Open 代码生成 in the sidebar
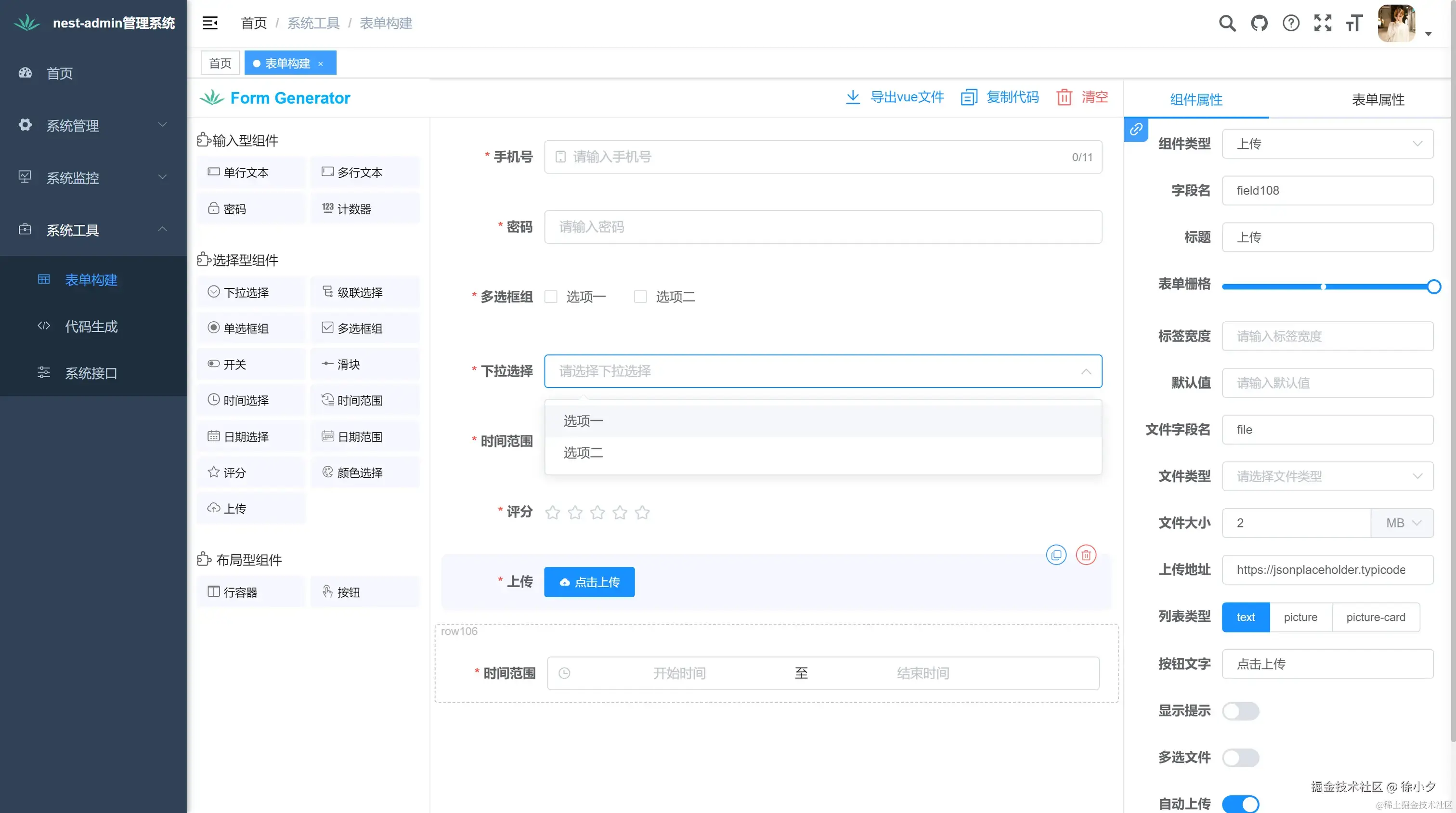Screen dimensions: 1456x813 [91, 327]
